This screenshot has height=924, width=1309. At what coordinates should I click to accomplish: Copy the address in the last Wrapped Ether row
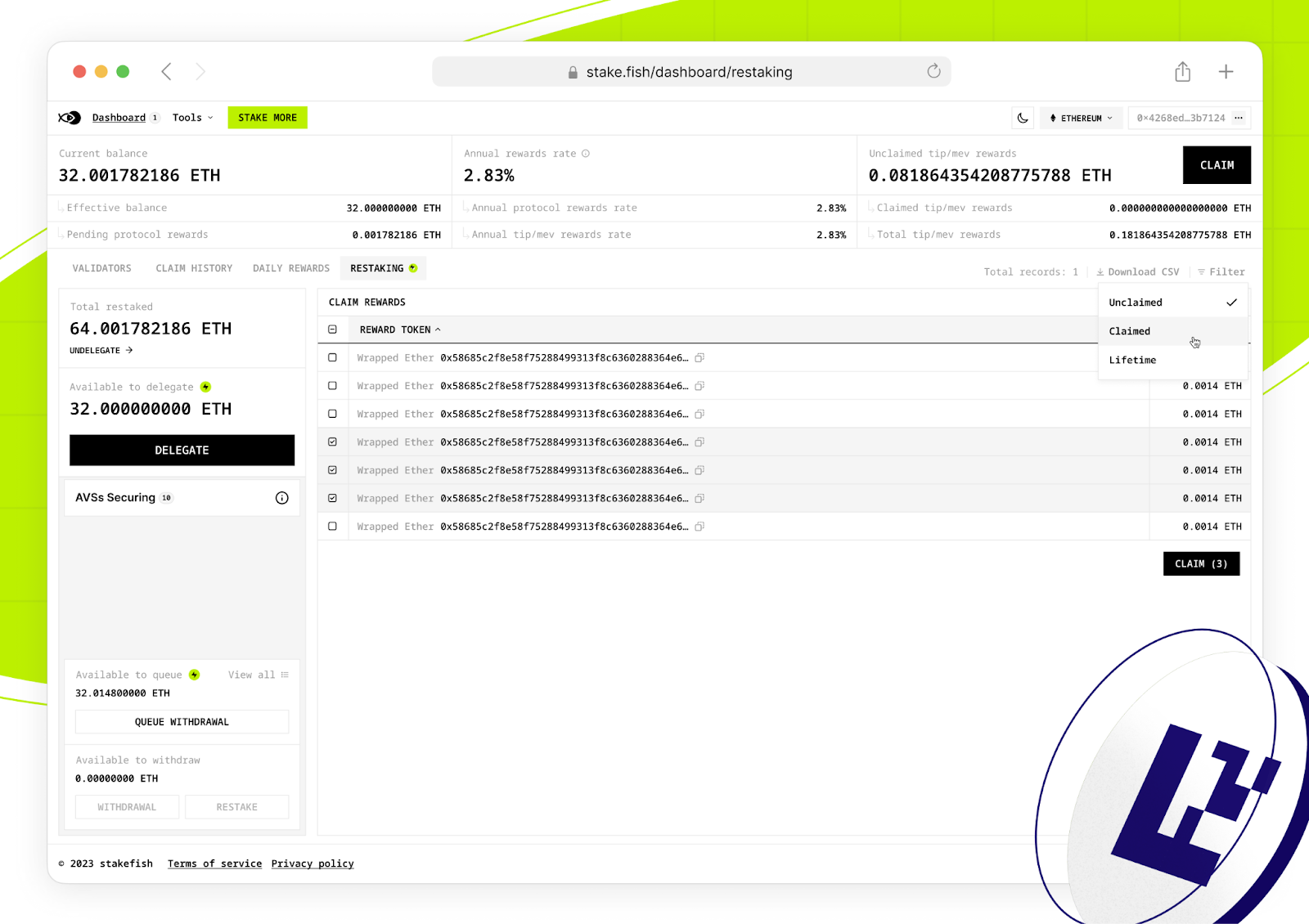(699, 527)
